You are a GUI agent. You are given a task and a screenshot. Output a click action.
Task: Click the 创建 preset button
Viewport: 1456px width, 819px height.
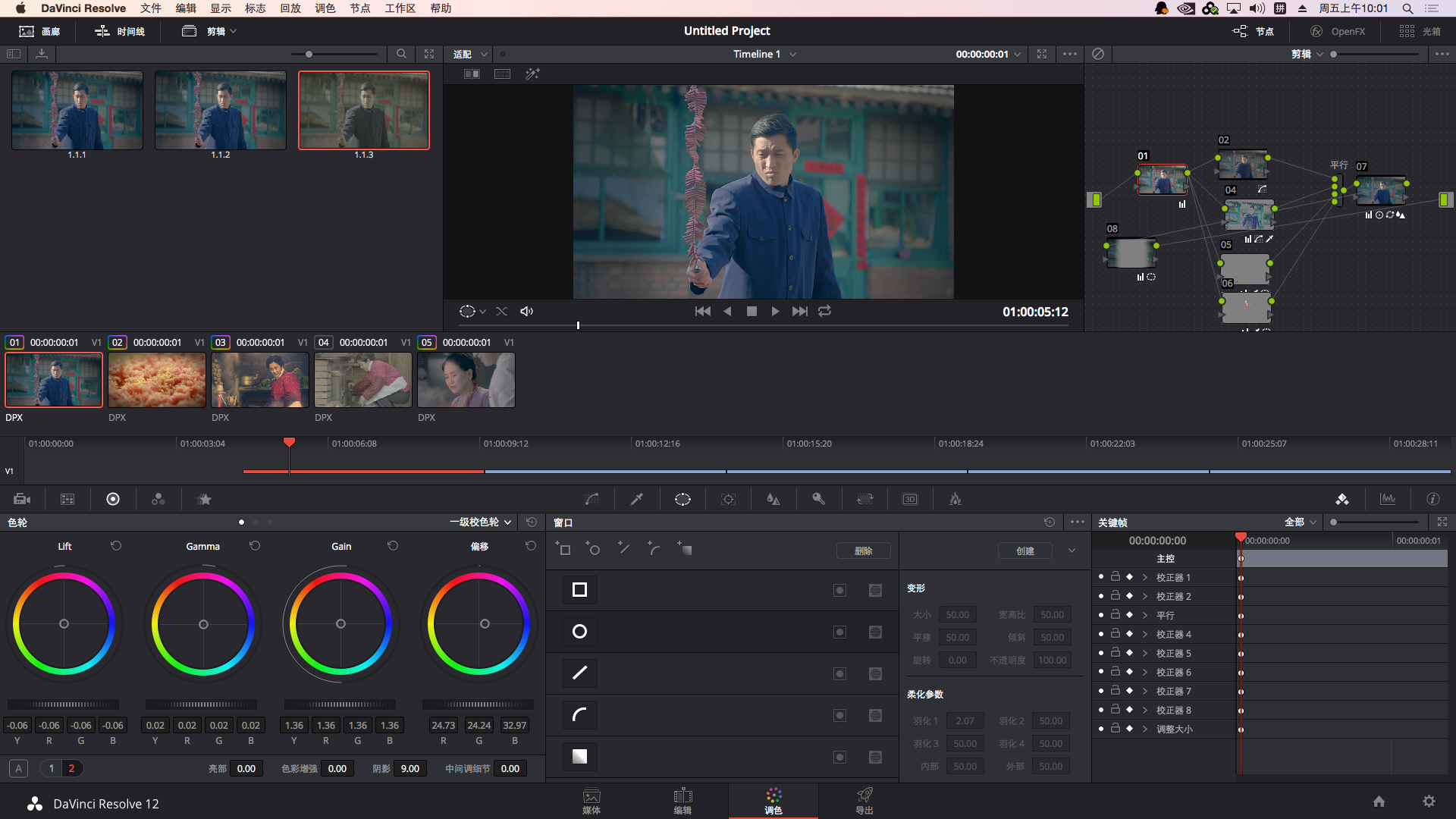click(1025, 551)
